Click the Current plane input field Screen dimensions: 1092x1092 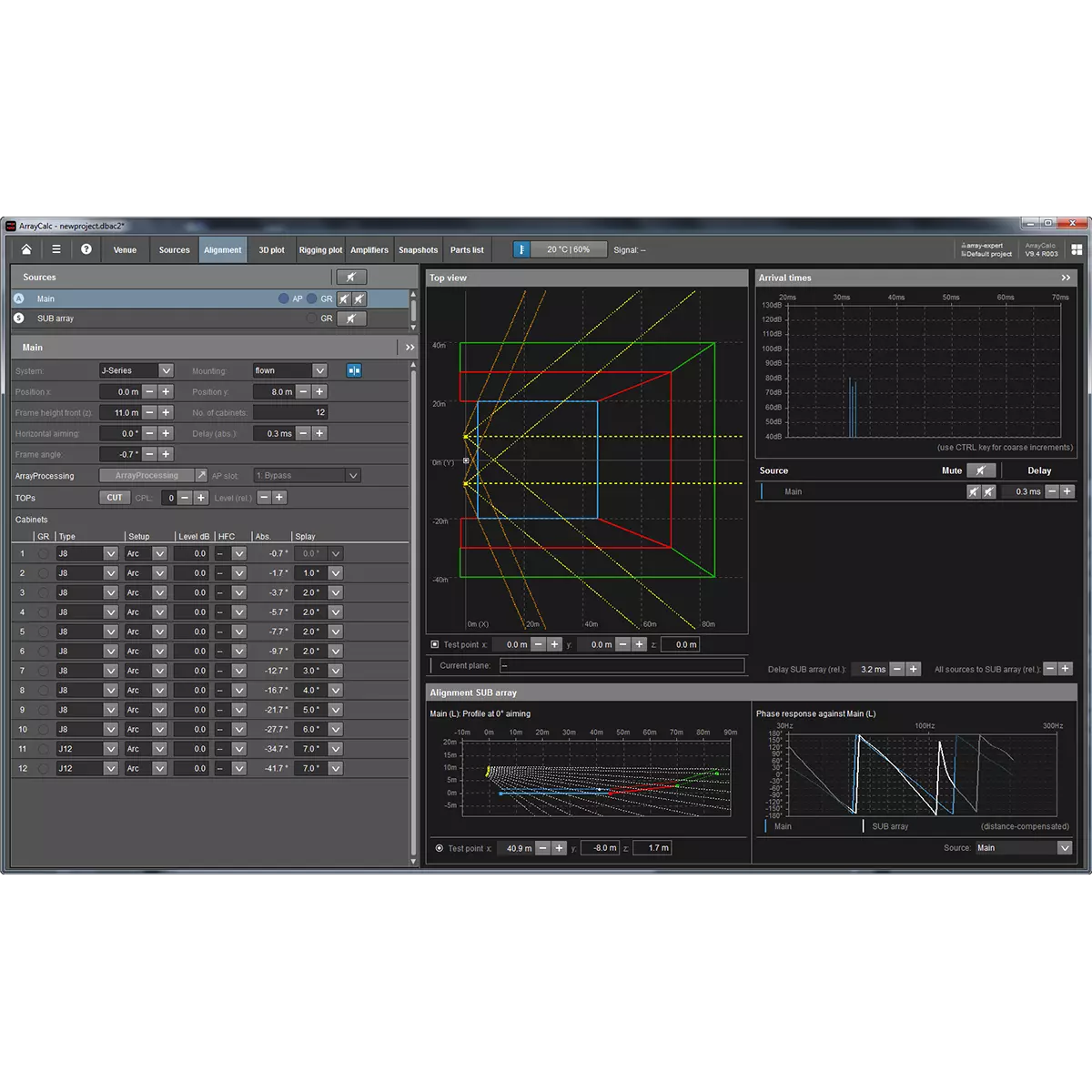click(x=622, y=665)
